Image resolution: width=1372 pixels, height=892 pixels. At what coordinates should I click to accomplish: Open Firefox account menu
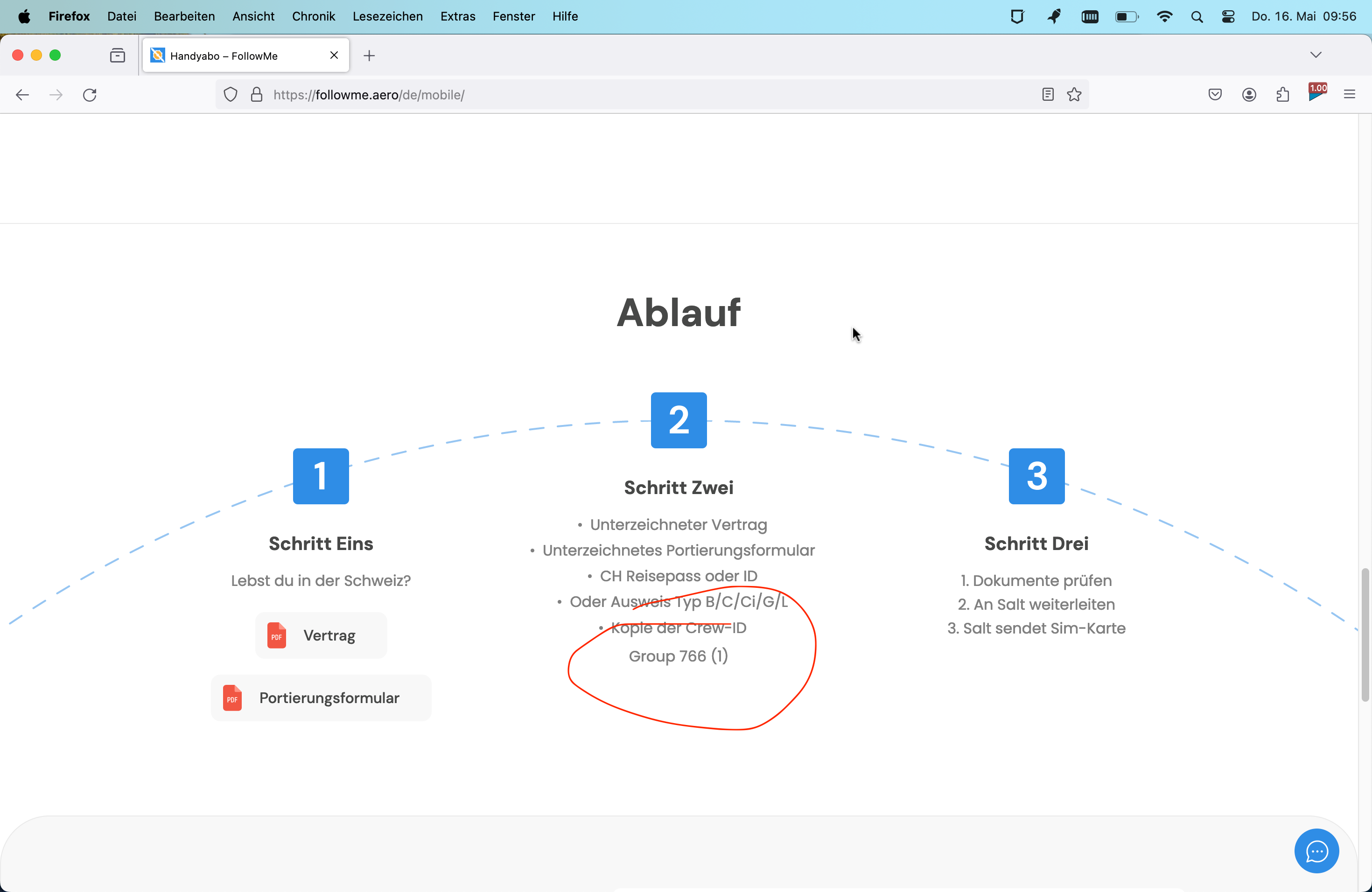click(x=1249, y=95)
